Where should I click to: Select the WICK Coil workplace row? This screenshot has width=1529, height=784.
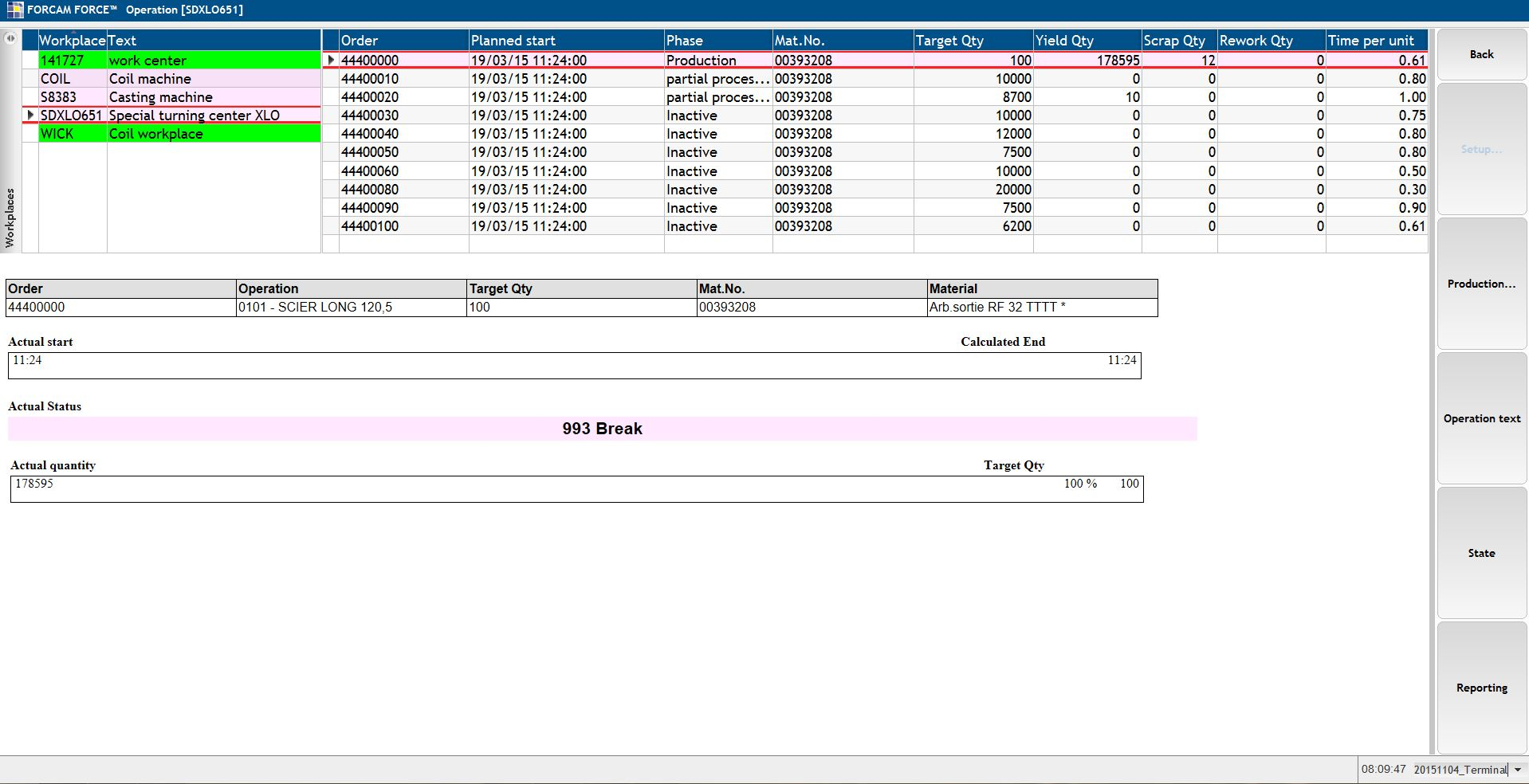coord(179,134)
